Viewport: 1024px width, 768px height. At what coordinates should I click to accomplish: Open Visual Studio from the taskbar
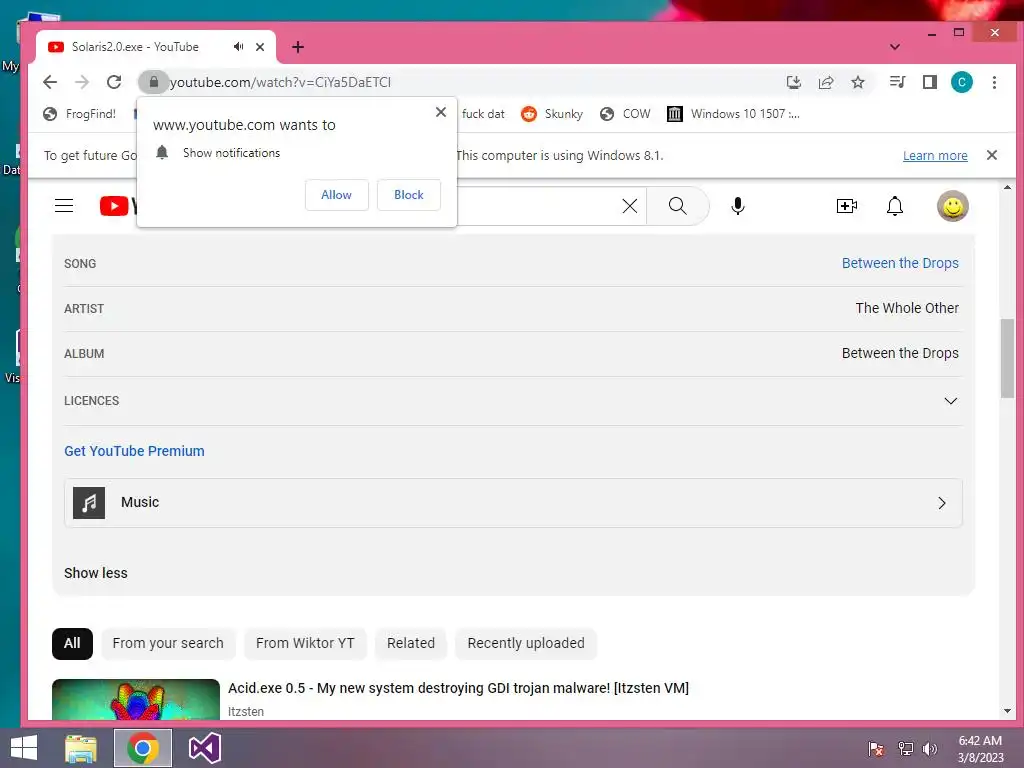[204, 748]
